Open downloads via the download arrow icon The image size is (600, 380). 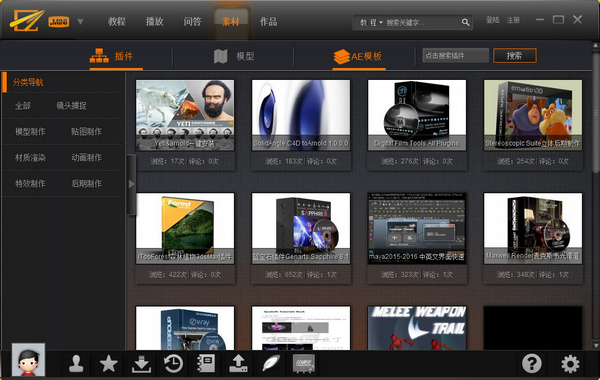click(x=141, y=364)
